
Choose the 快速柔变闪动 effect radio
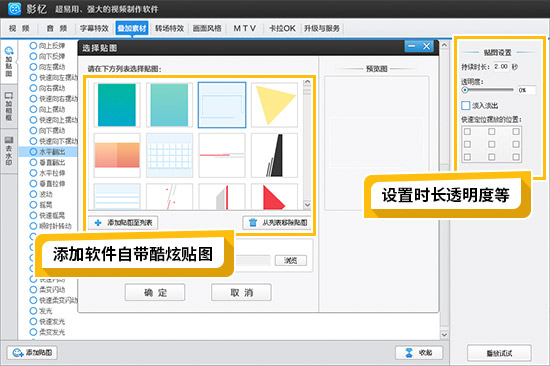tap(33, 300)
